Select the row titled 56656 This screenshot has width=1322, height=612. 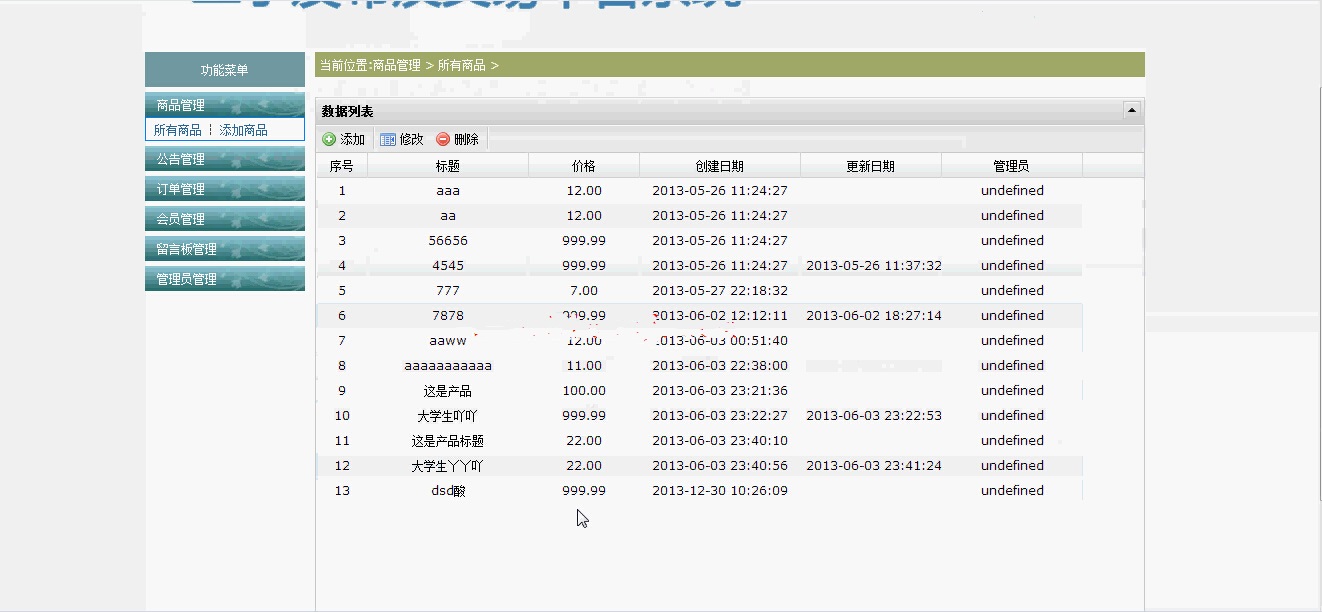click(x=699, y=240)
